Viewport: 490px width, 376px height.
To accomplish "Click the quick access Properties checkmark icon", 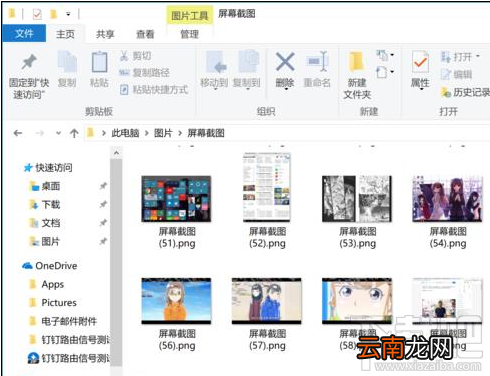I will [x=37, y=14].
